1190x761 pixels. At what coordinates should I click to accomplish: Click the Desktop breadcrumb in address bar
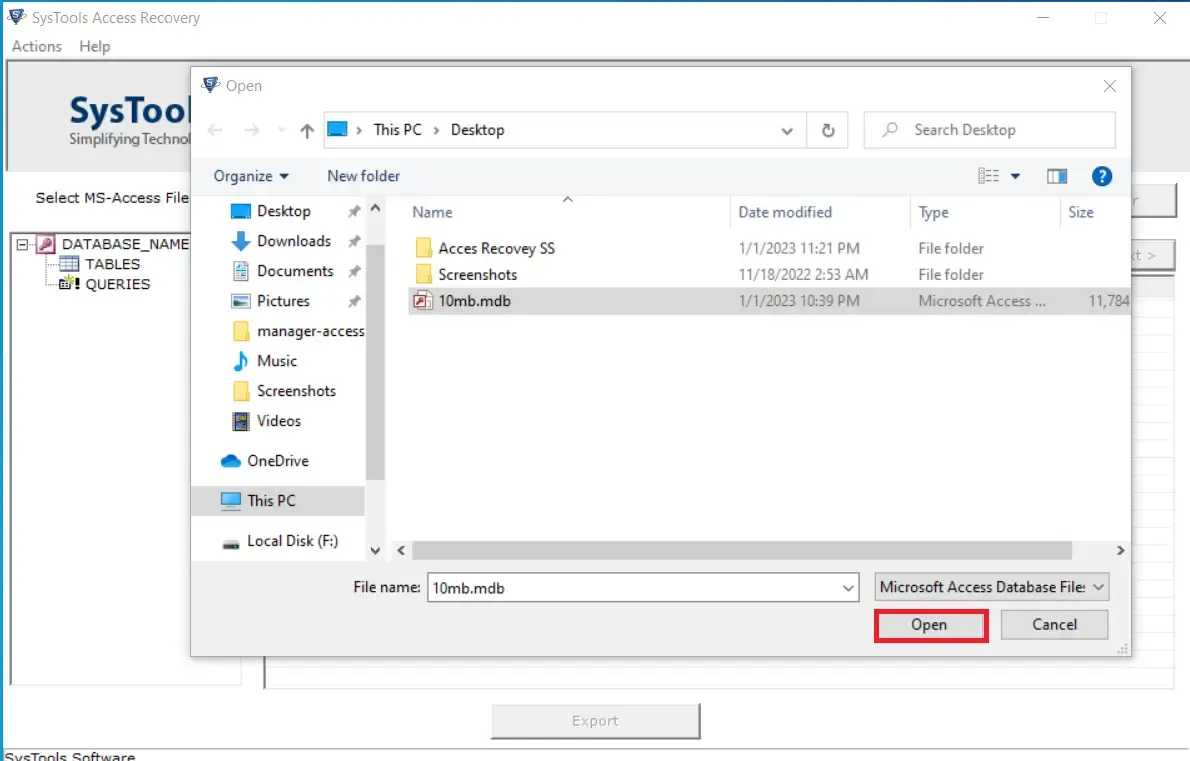click(x=477, y=130)
